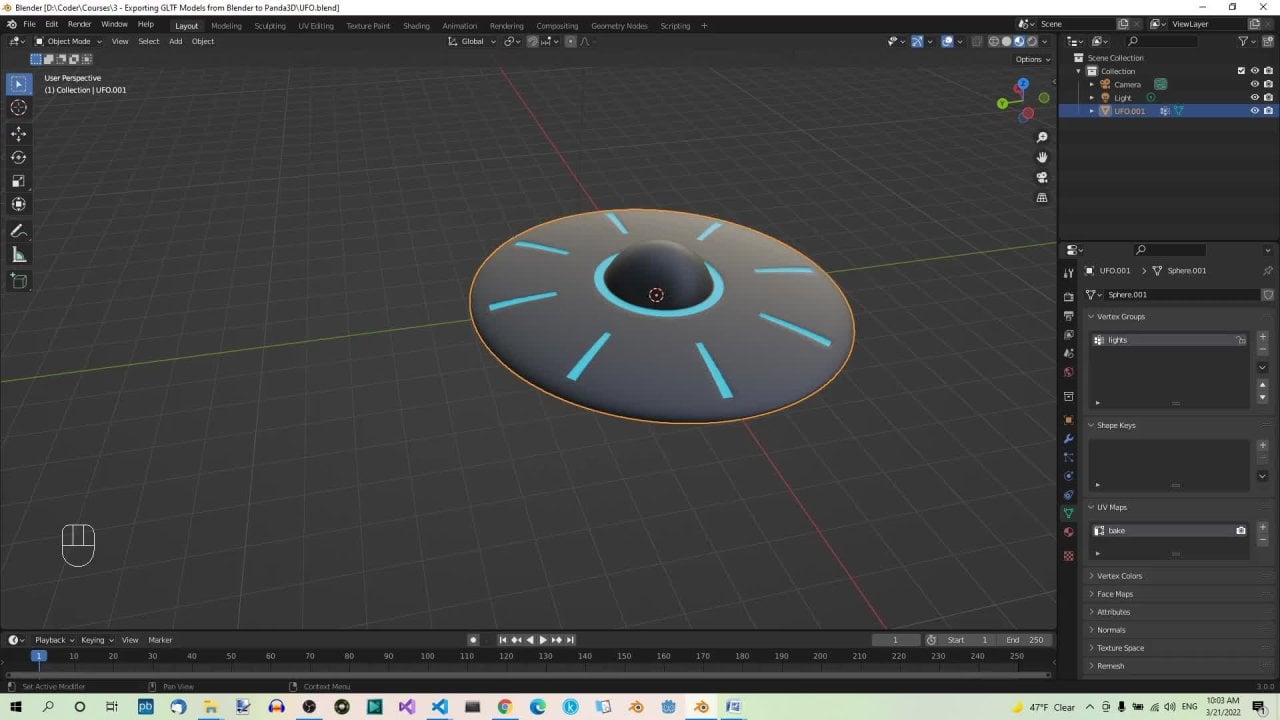Select the Rotate tool
The height and width of the screenshot is (720, 1280).
pyautogui.click(x=18, y=157)
